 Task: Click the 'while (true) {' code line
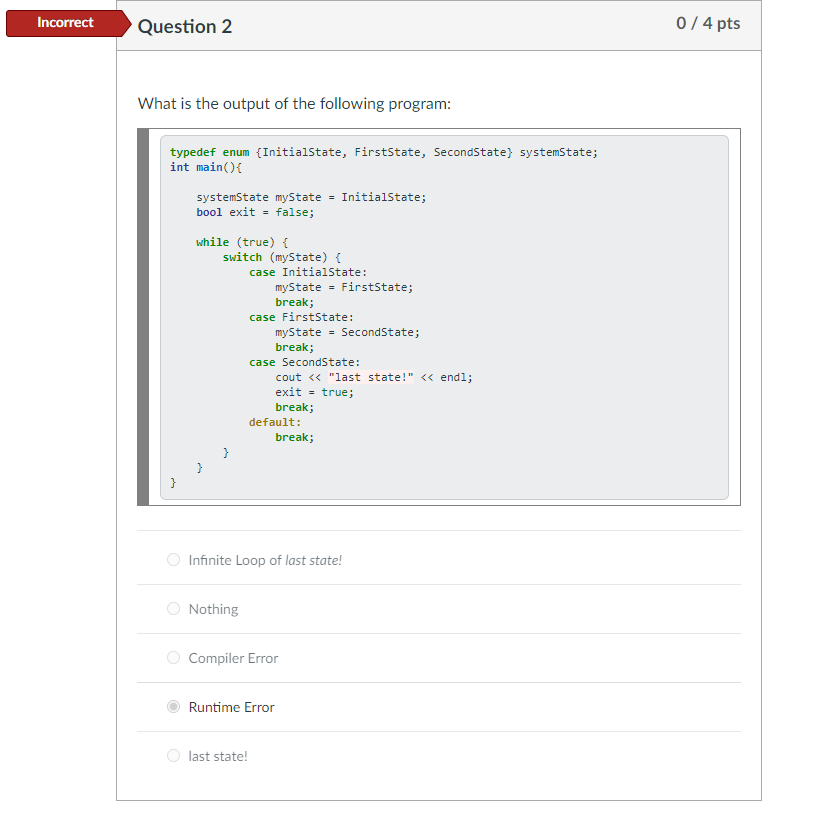tap(242, 242)
